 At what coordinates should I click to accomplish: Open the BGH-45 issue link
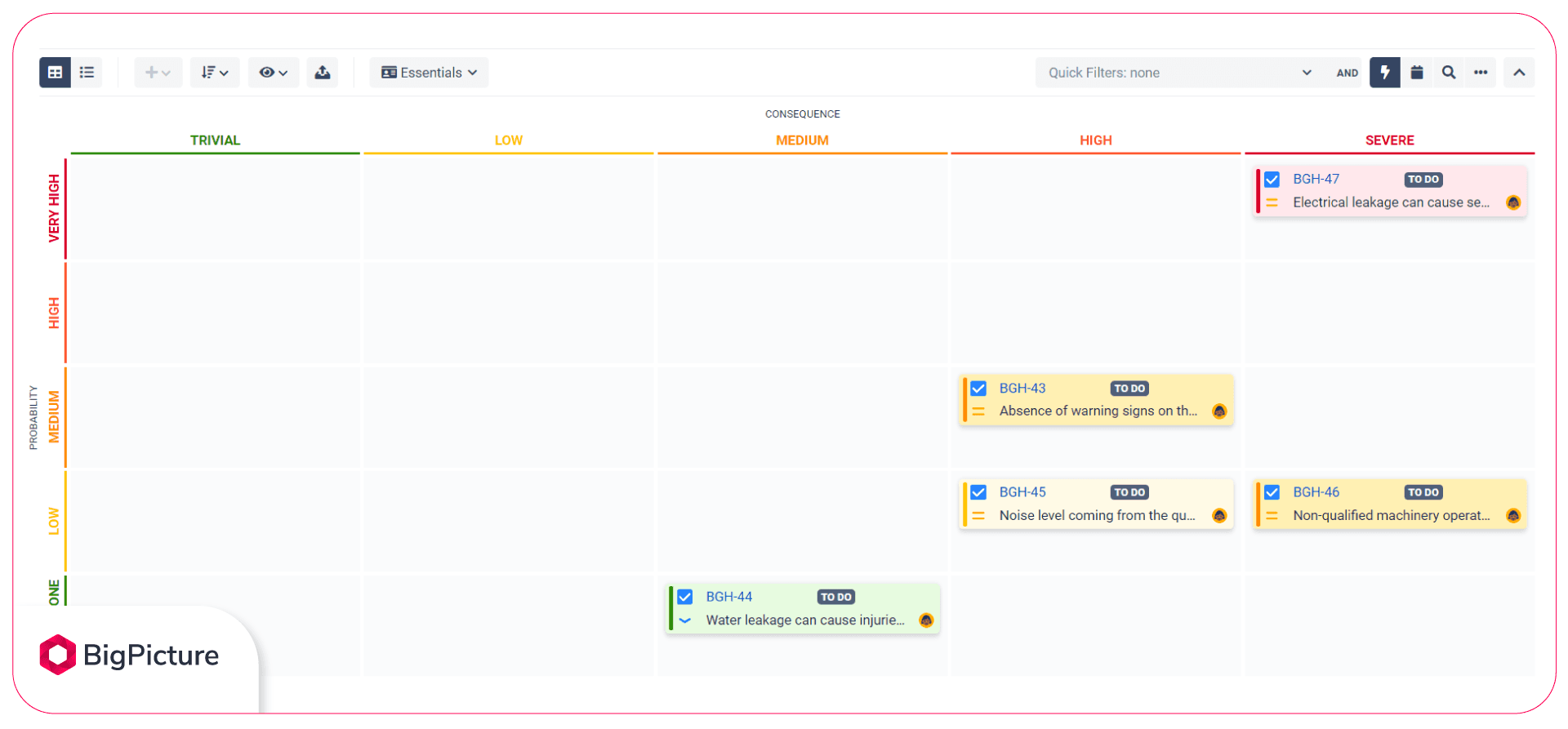[x=1022, y=492]
